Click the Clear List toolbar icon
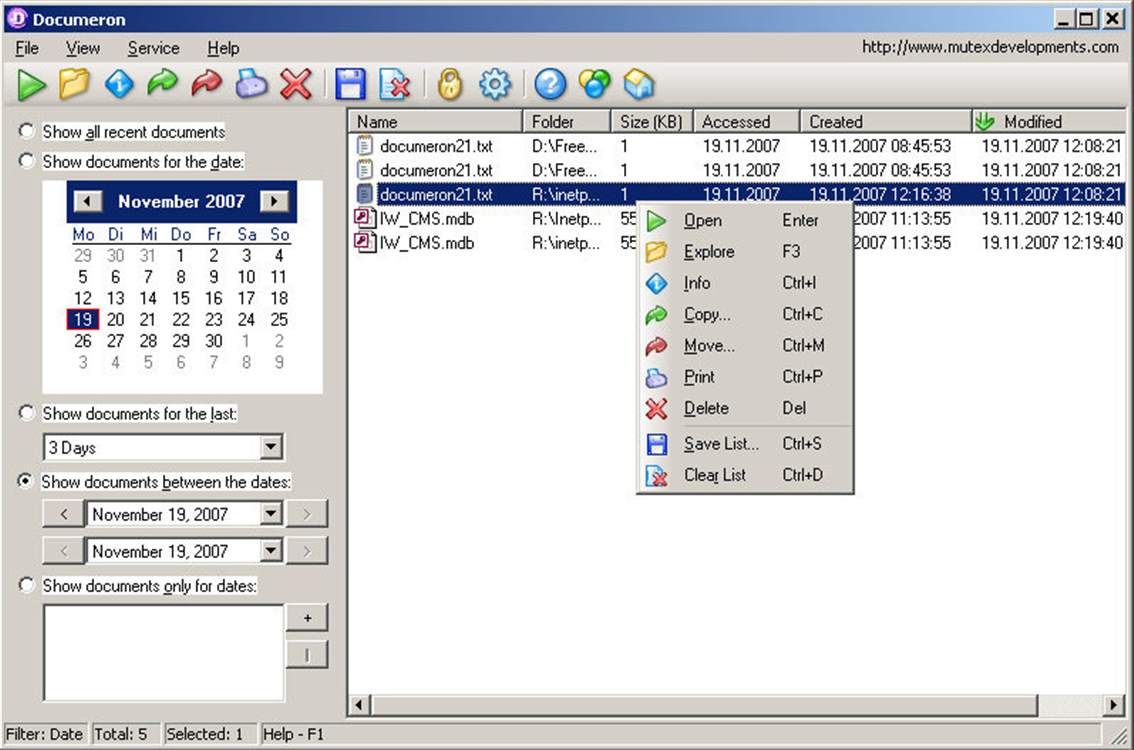 (x=395, y=85)
